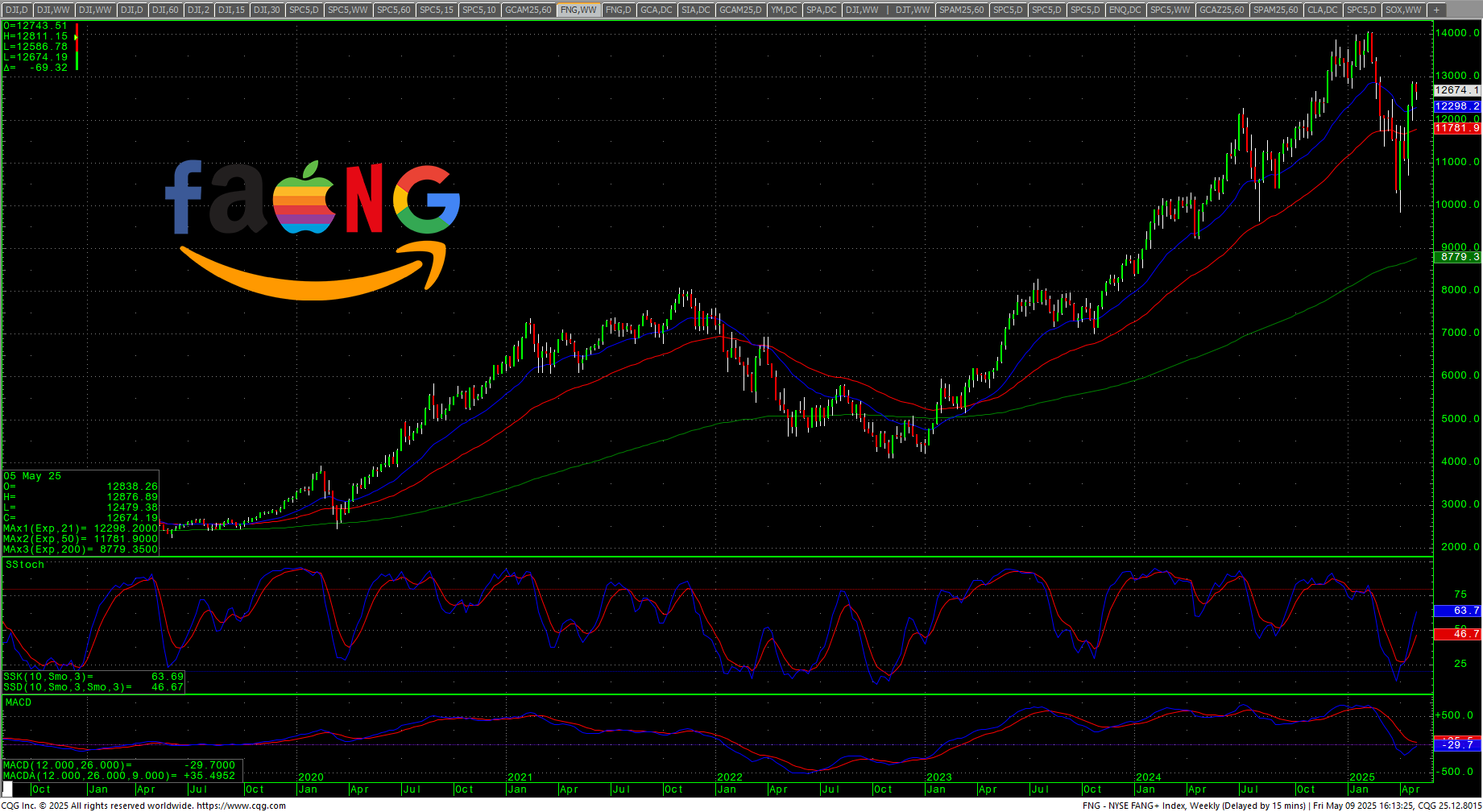The image size is (1483, 812).
Task: Select the GCAZ25,60 tab
Action: coord(1222,10)
